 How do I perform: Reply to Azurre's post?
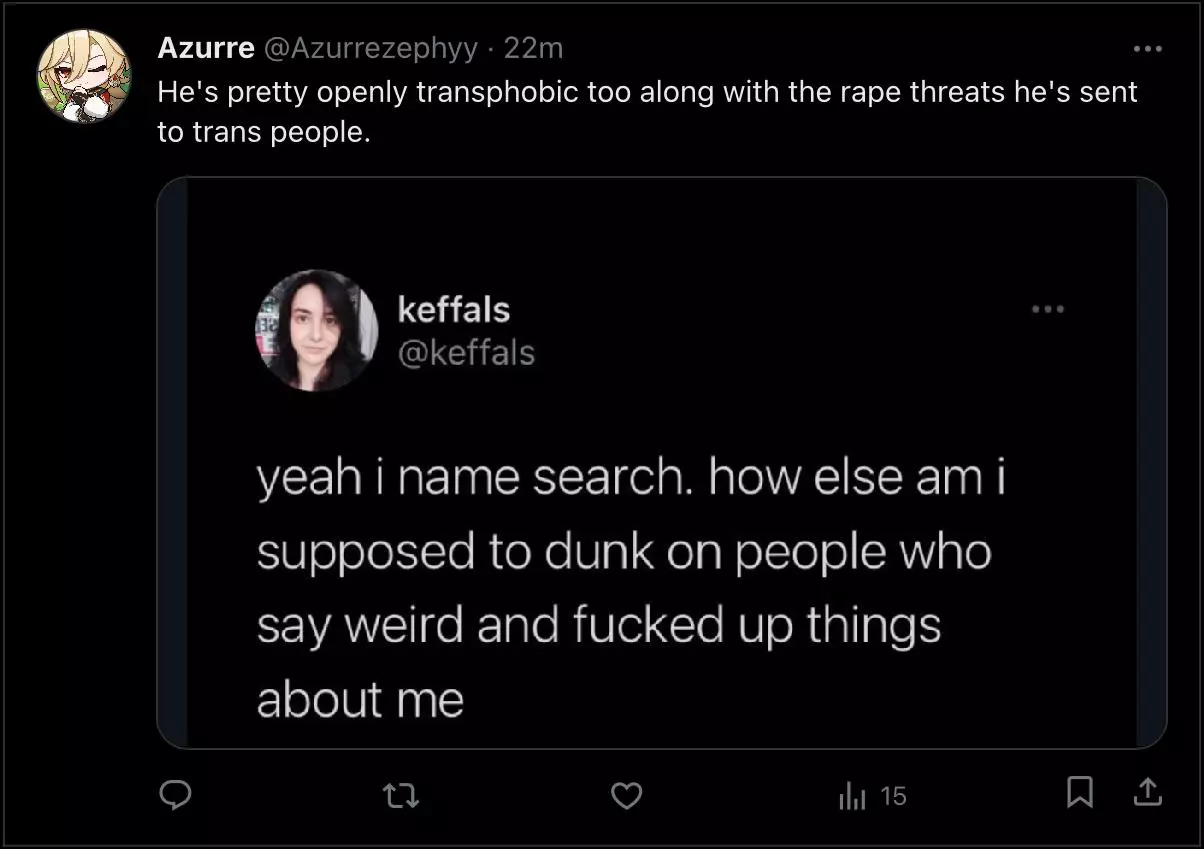tap(176, 795)
